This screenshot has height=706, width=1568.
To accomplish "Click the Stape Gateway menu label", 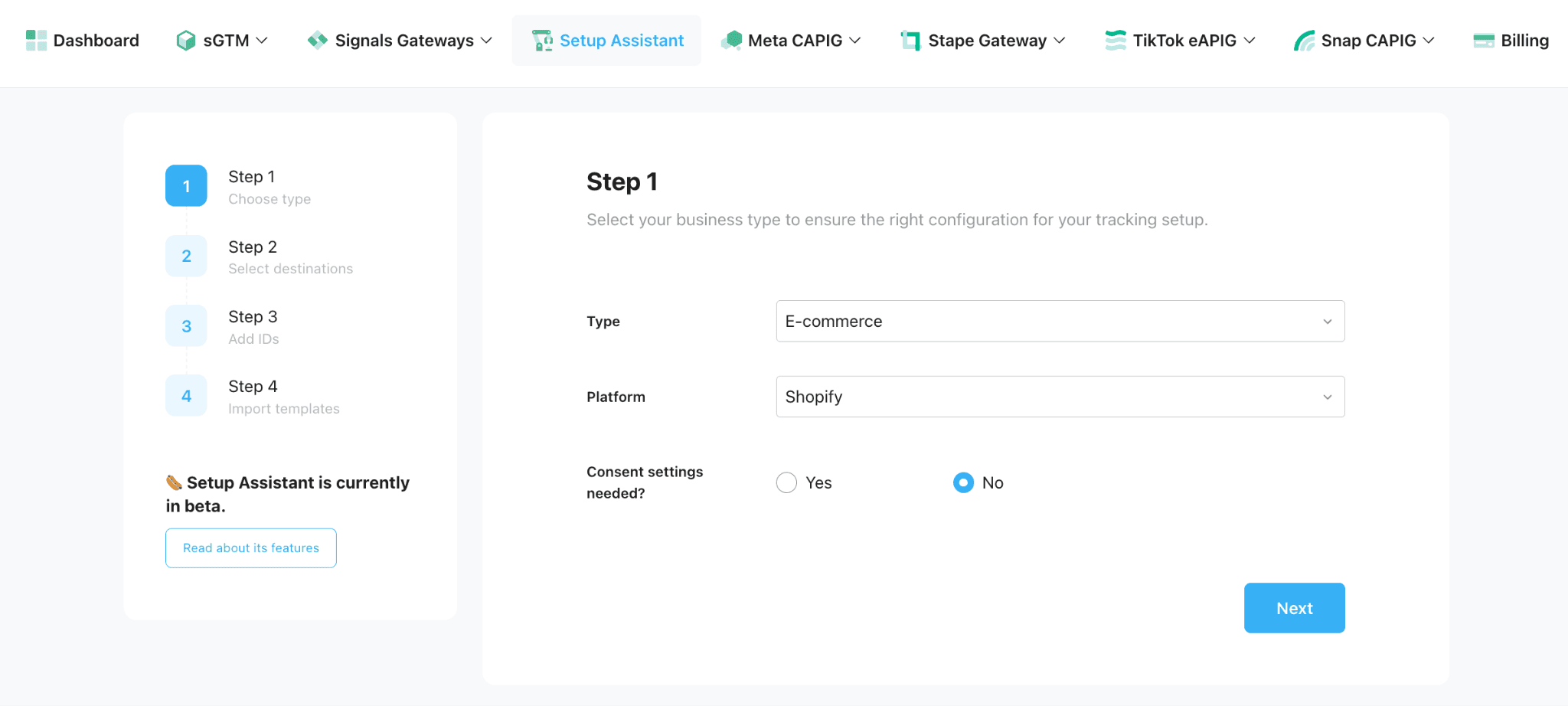I will 987,41.
